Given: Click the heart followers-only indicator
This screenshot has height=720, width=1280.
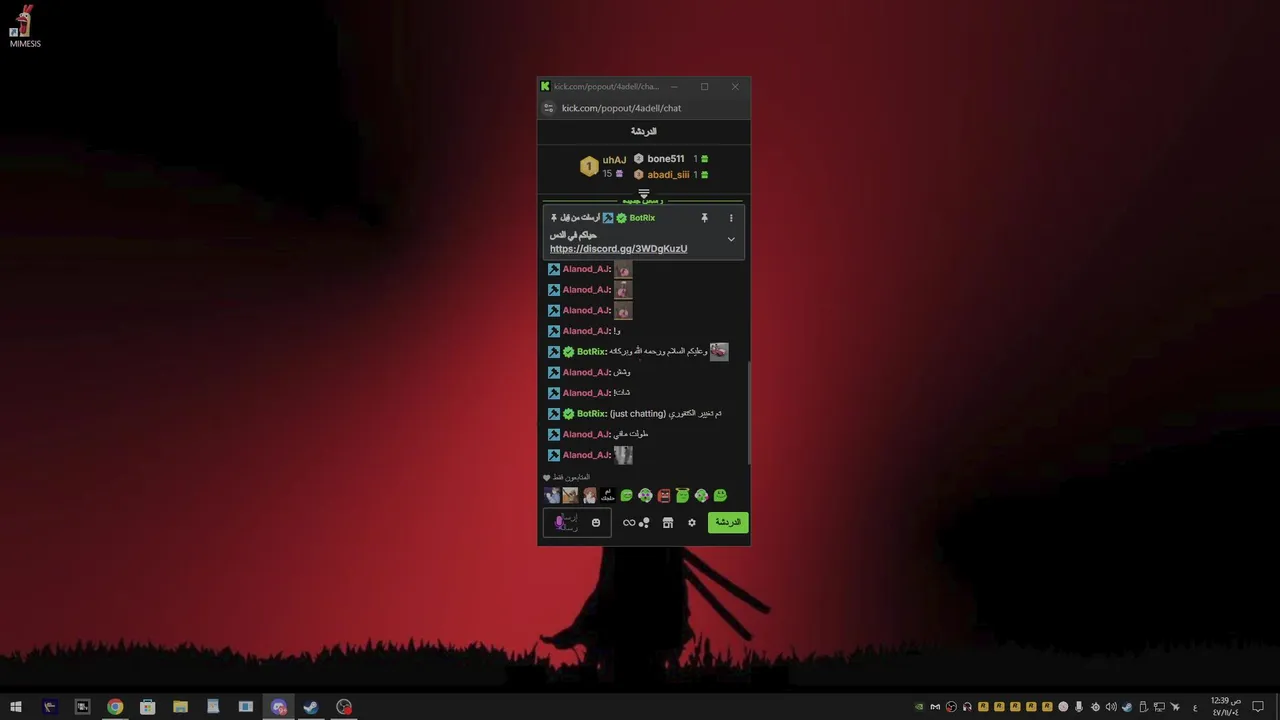Looking at the screenshot, I should [547, 478].
